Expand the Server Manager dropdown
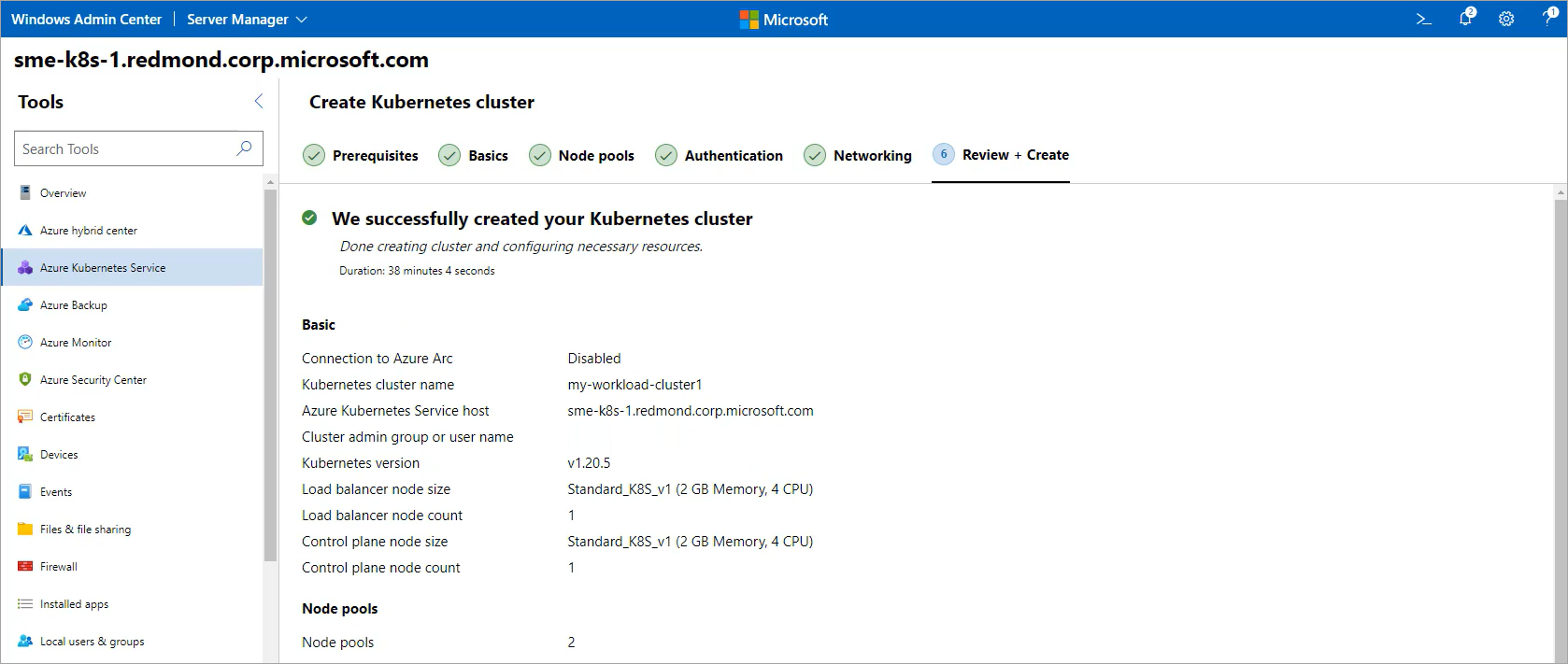The image size is (1568, 664). (247, 19)
